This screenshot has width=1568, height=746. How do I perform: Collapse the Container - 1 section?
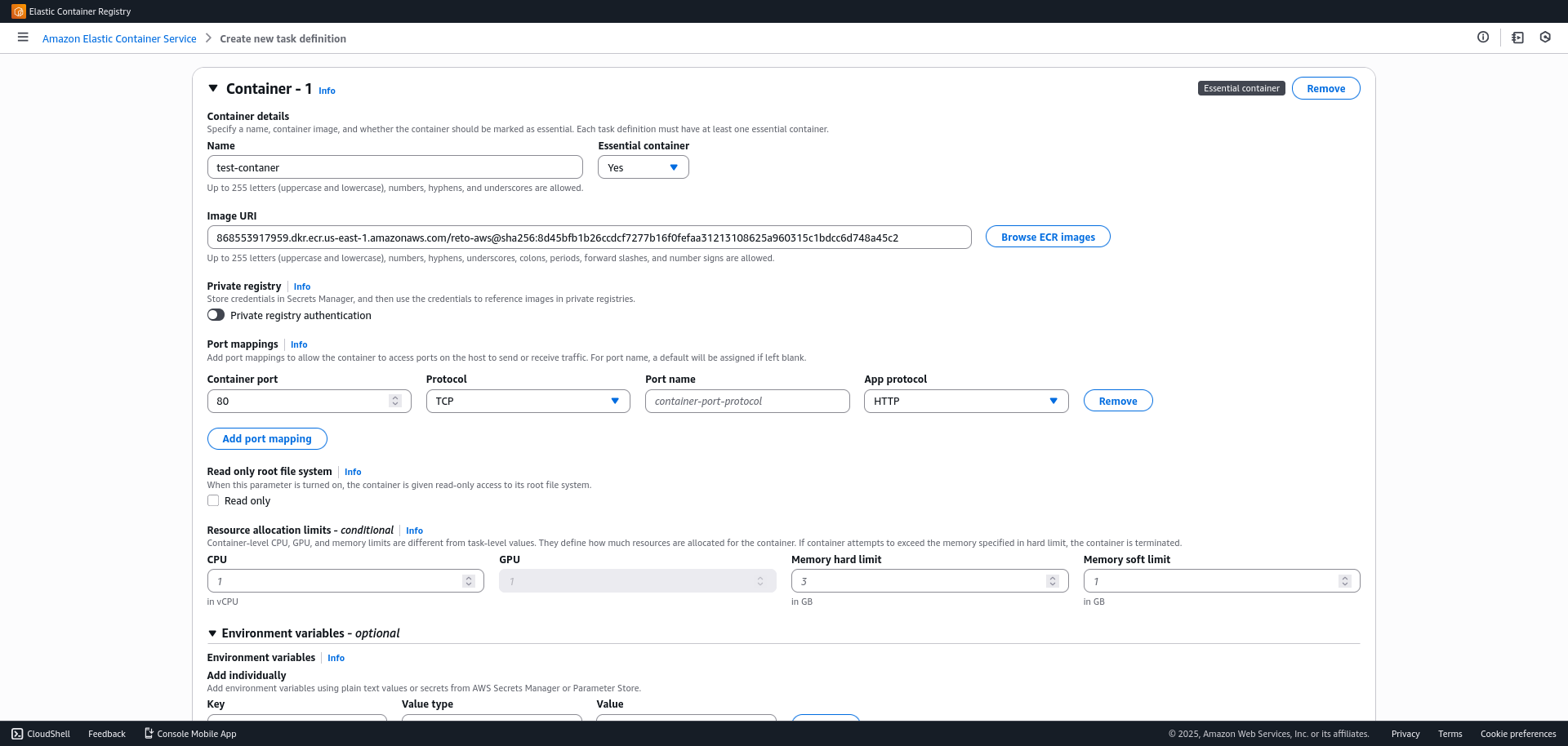point(213,88)
